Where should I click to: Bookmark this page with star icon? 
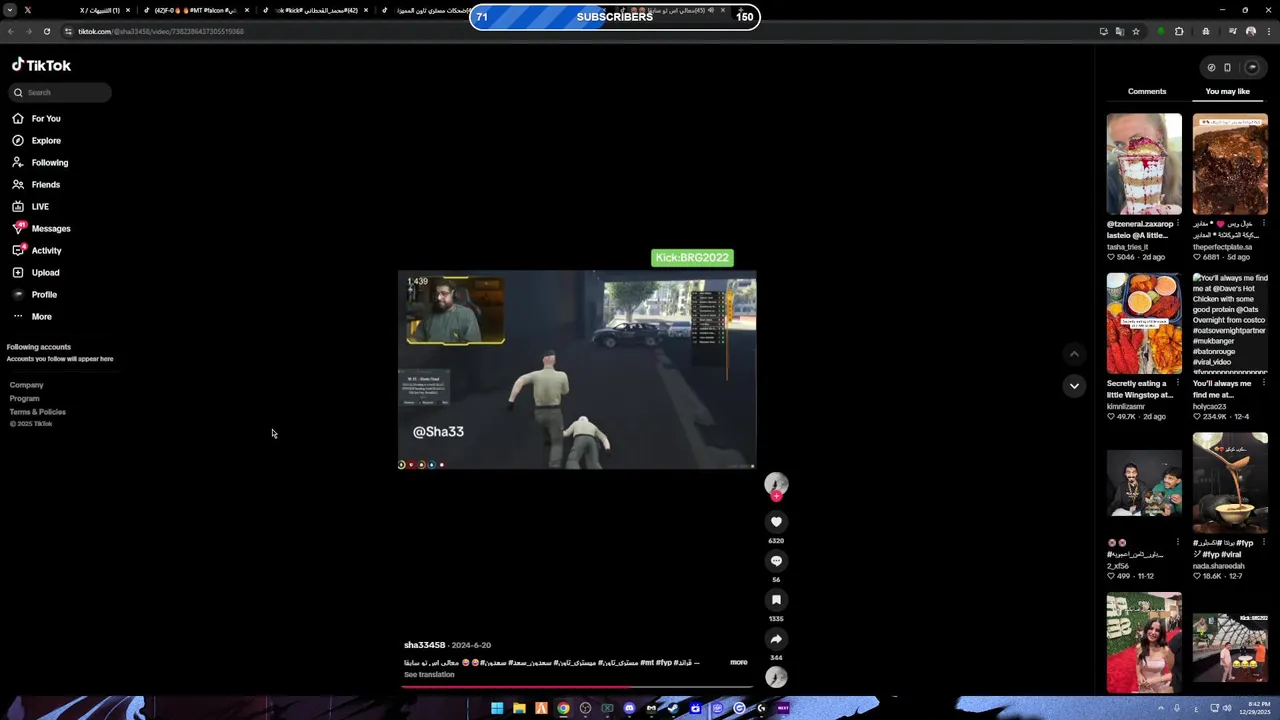pyautogui.click(x=1136, y=31)
